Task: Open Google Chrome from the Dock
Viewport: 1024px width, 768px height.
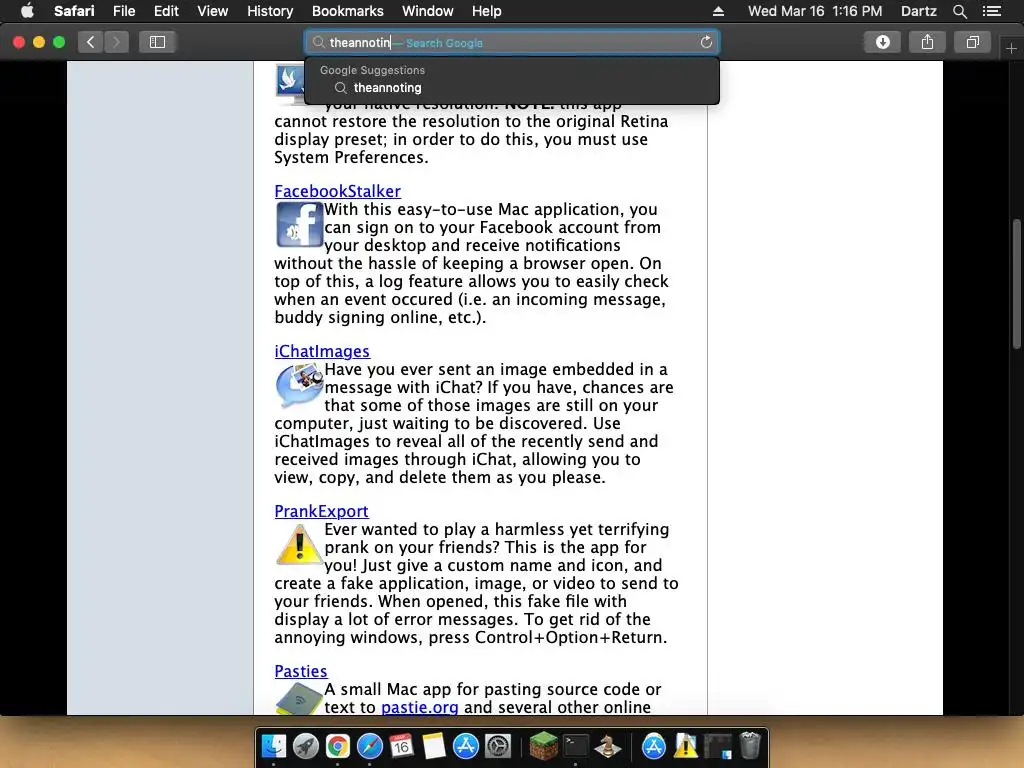Action: (x=338, y=746)
